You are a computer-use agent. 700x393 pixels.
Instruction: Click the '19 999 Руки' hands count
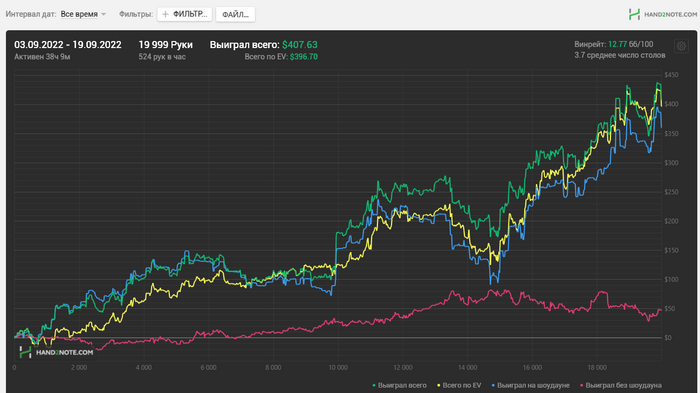(x=166, y=45)
